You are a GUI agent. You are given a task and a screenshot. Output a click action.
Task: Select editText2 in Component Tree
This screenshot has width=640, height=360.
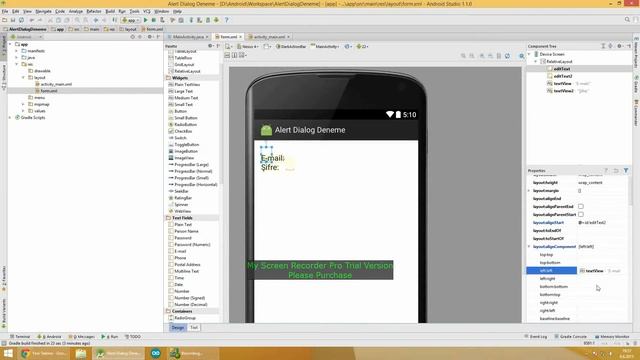(x=562, y=76)
